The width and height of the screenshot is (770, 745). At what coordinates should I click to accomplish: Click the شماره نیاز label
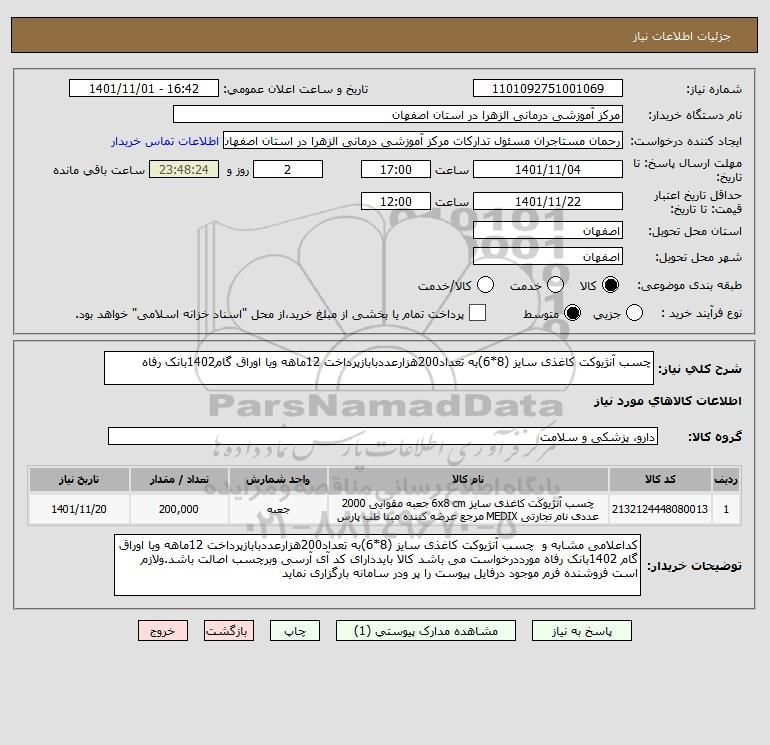[x=714, y=89]
